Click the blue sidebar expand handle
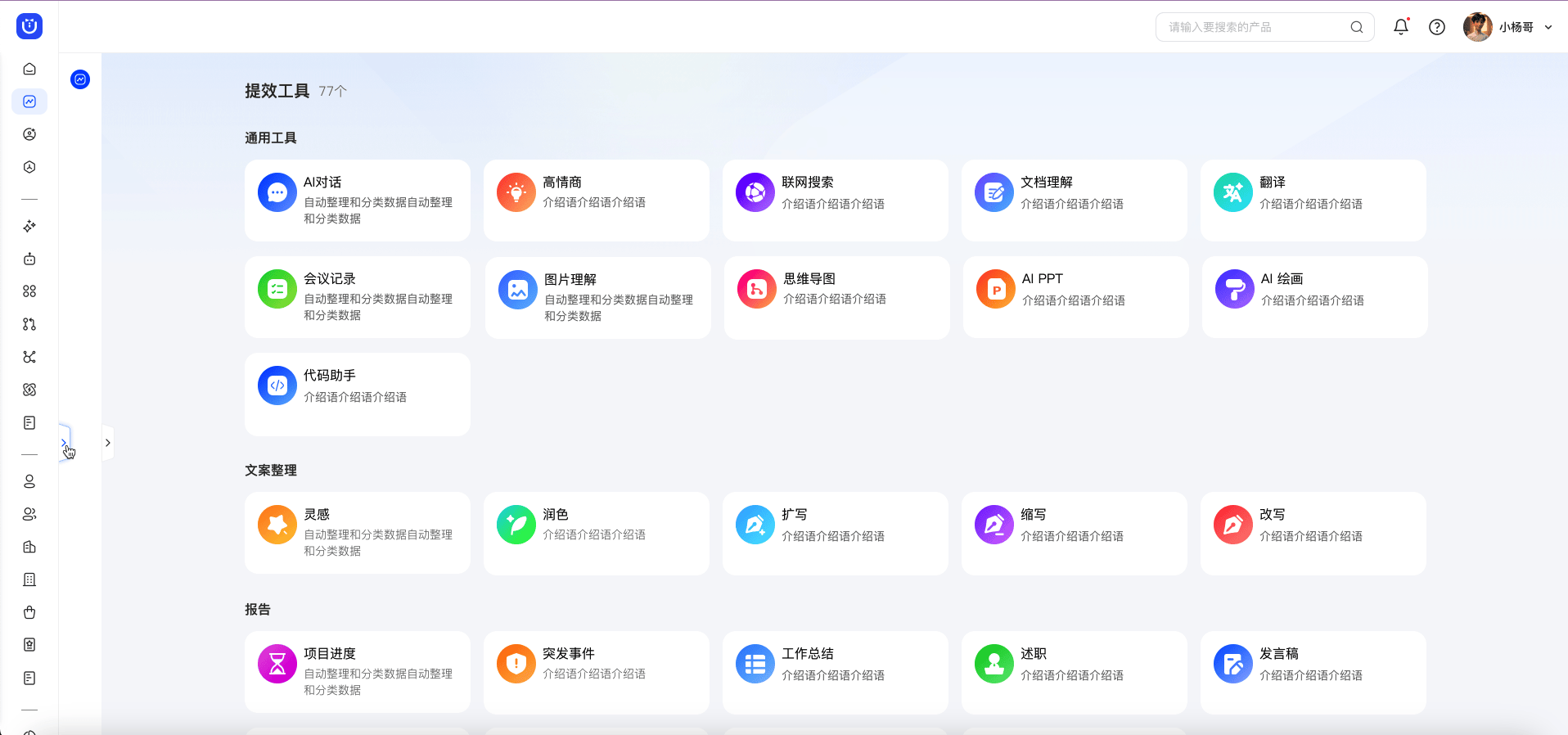Viewport: 1568px width, 735px height. [x=64, y=443]
